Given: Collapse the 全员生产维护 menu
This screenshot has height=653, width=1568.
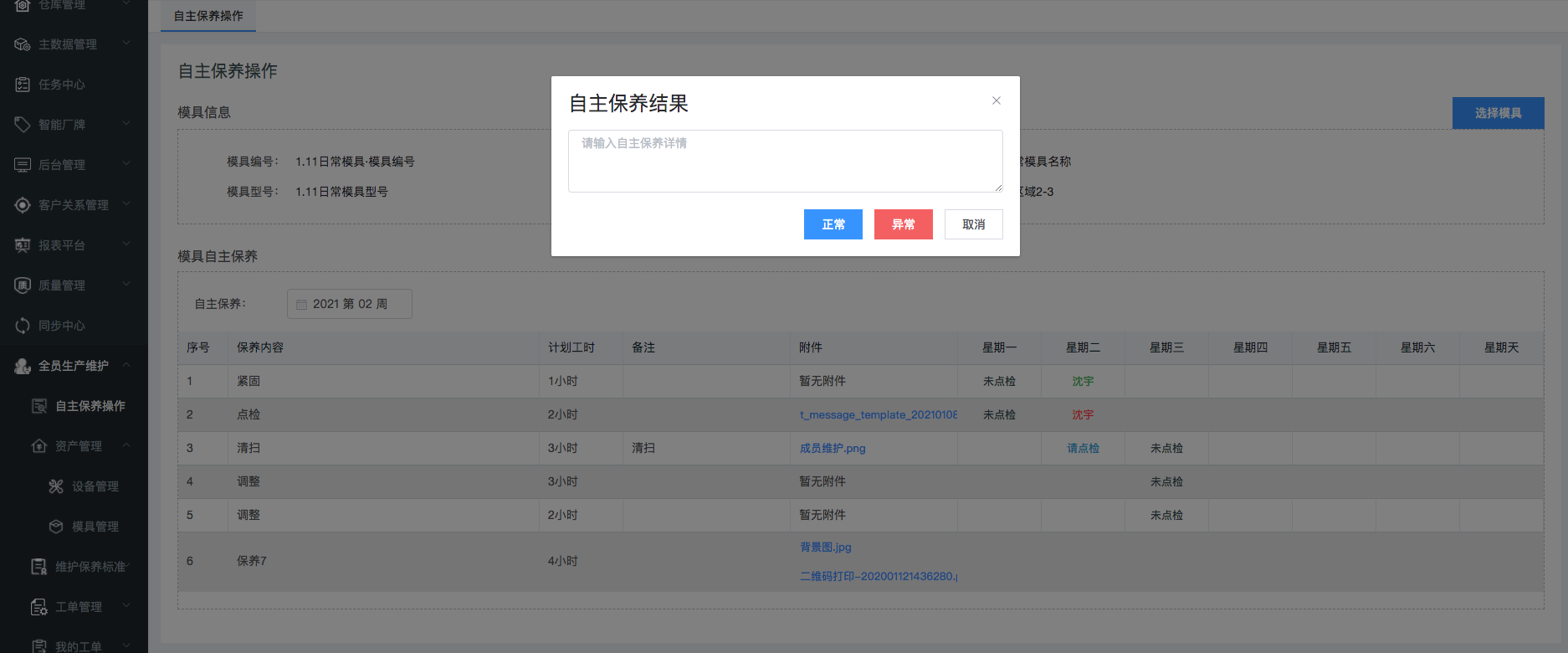Looking at the screenshot, I should pos(126,365).
